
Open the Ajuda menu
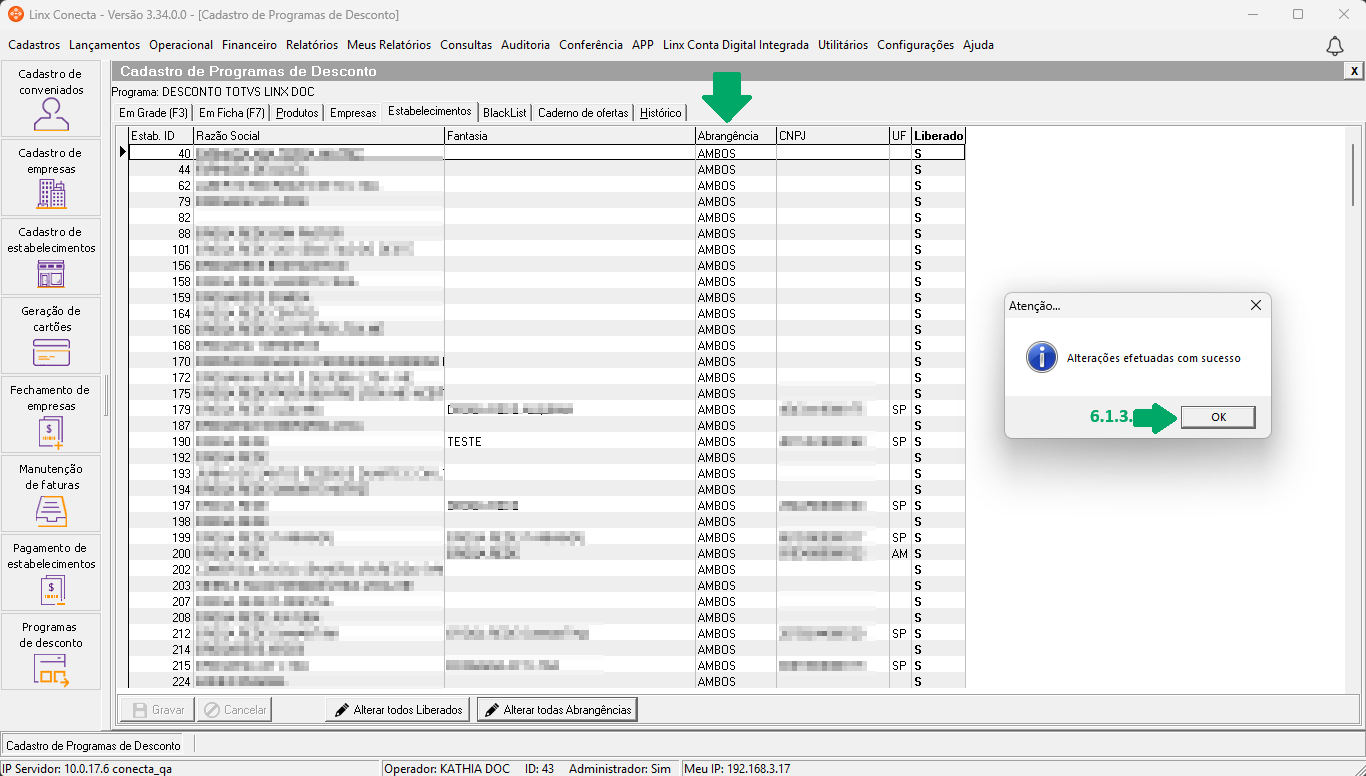coord(978,45)
